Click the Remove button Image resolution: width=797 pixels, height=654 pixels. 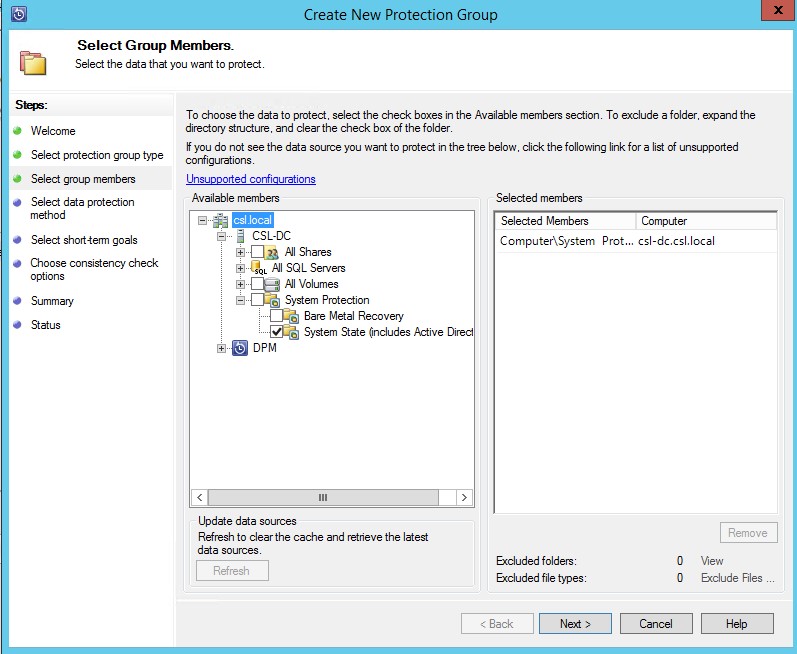point(748,533)
